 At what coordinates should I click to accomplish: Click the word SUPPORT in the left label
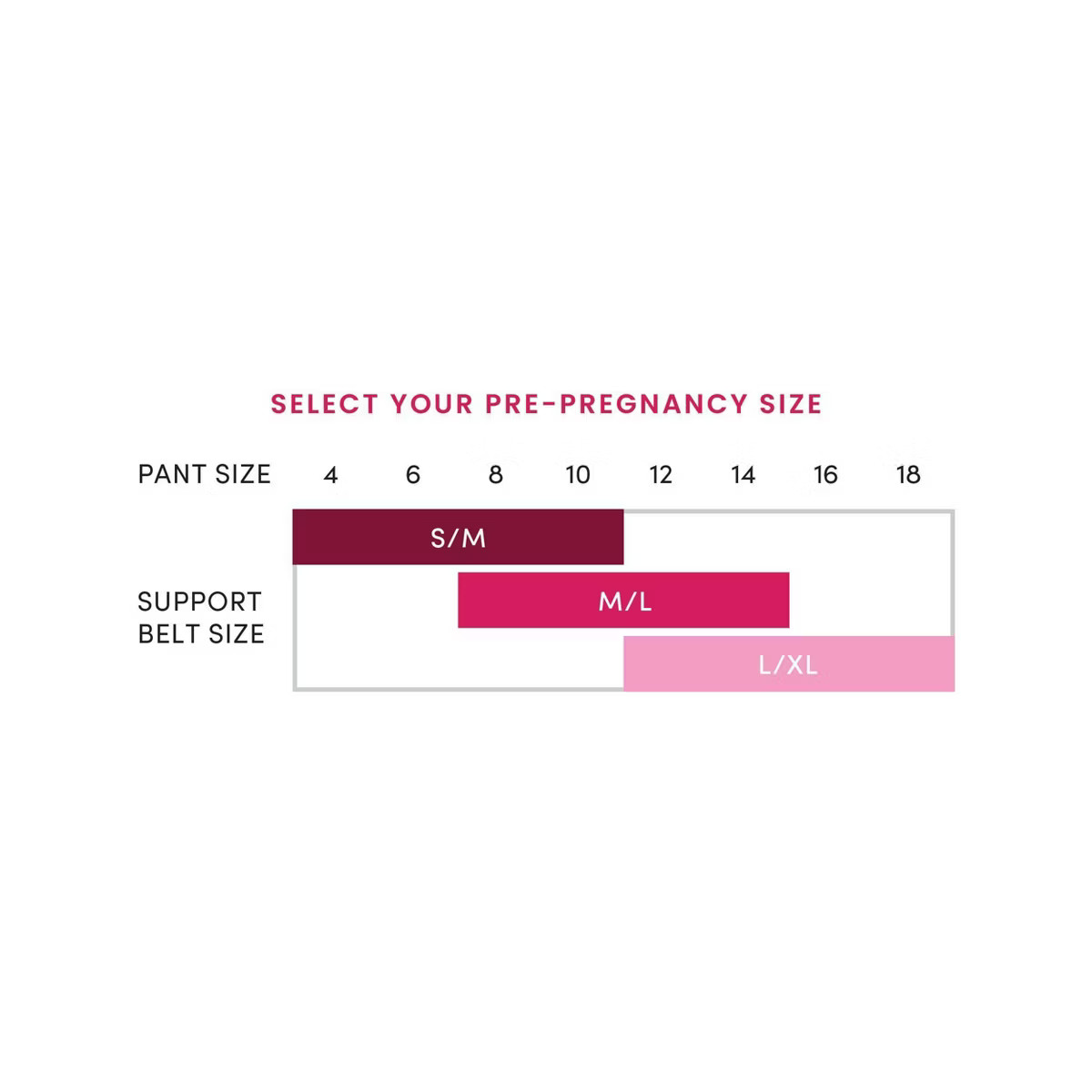point(199,602)
